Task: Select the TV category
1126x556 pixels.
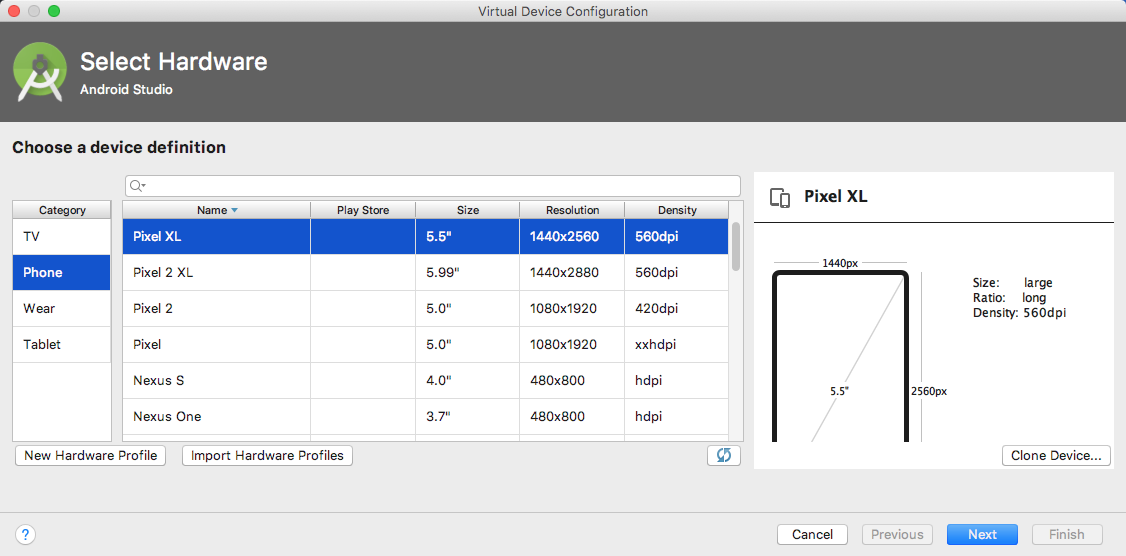Action: [61, 236]
